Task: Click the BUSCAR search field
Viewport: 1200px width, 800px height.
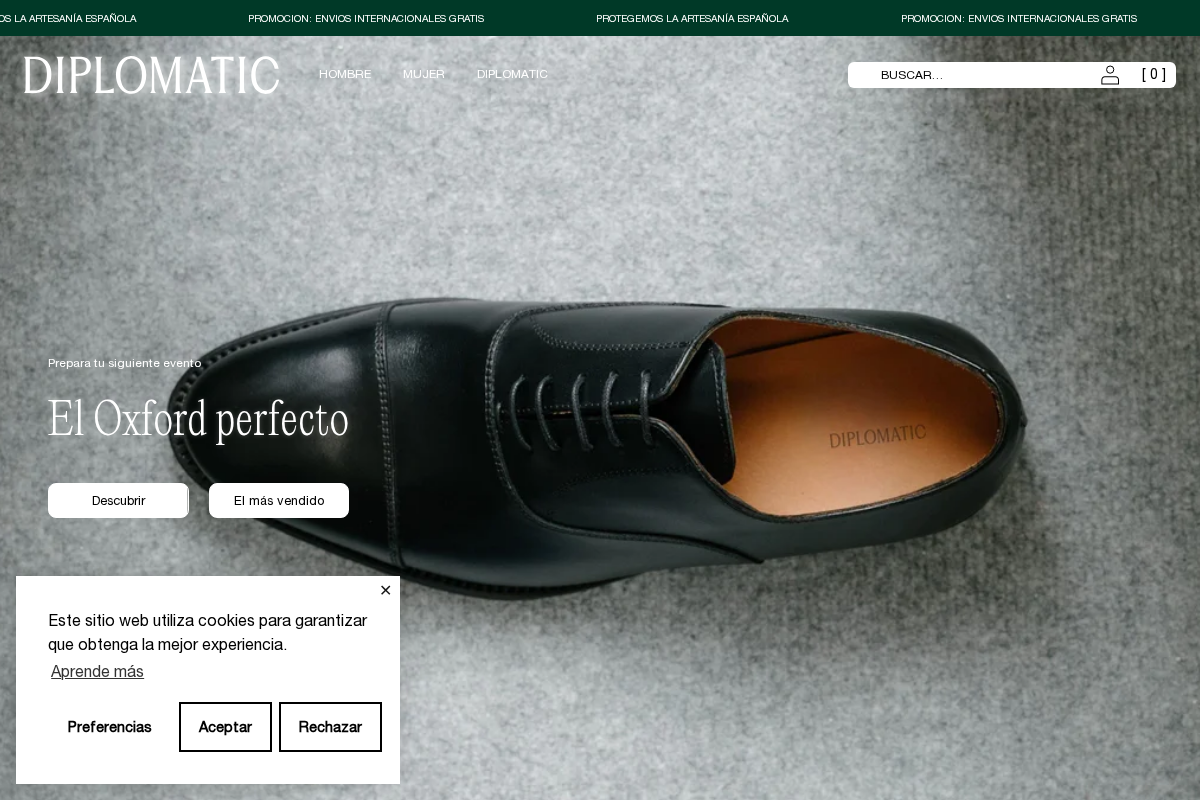Action: (960, 74)
